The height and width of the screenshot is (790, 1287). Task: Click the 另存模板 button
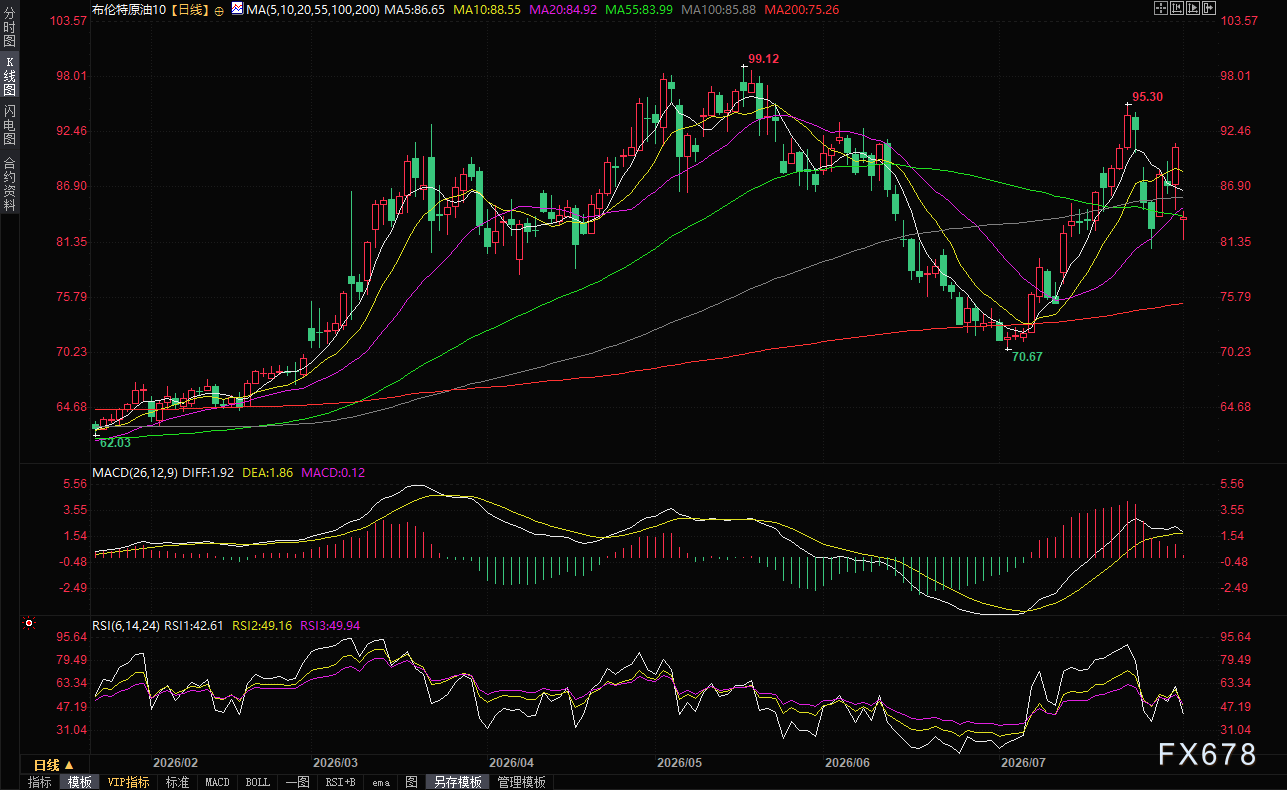point(458,782)
